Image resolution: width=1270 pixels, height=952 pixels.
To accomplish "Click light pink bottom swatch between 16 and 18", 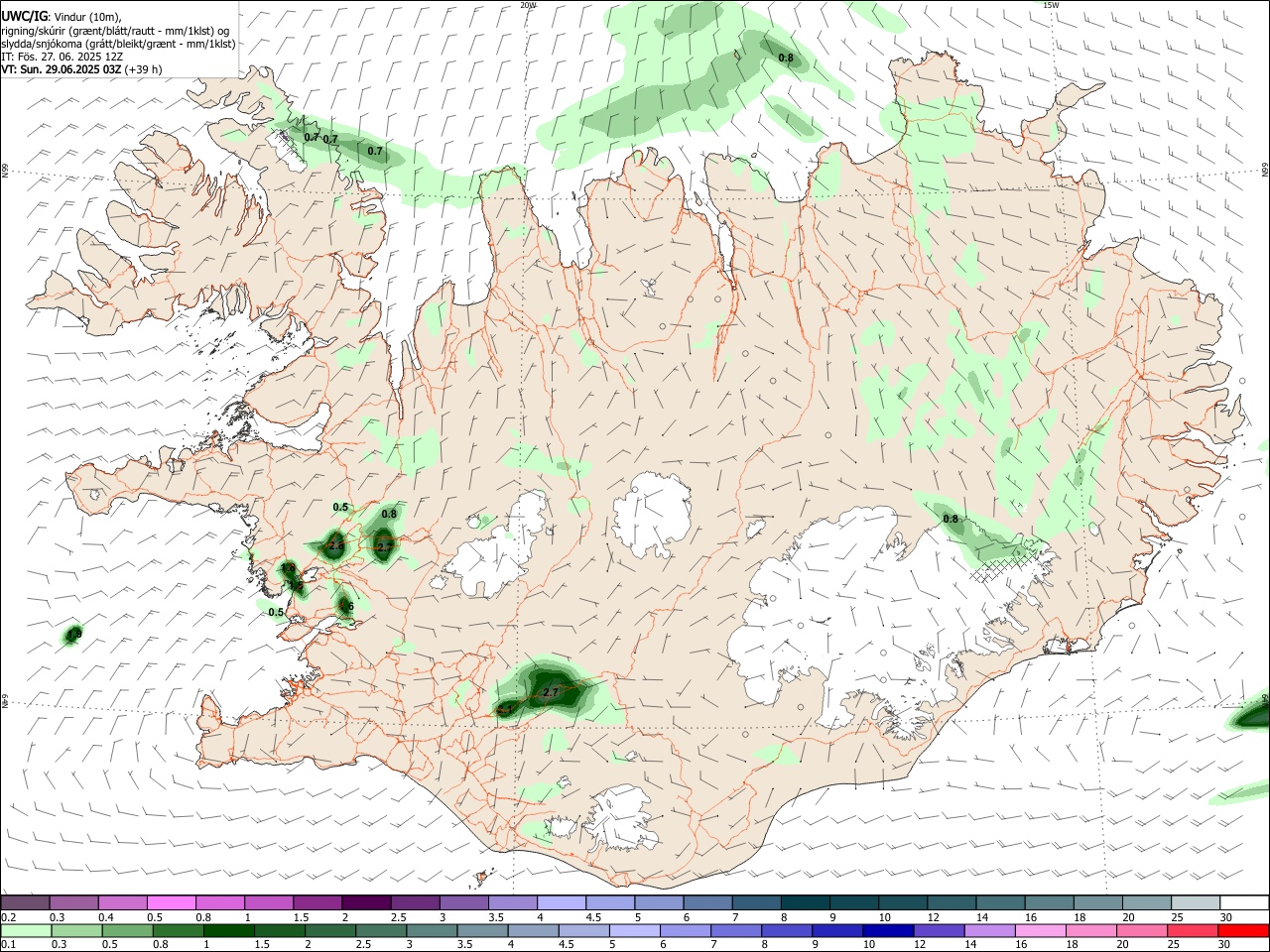I will click(1041, 931).
